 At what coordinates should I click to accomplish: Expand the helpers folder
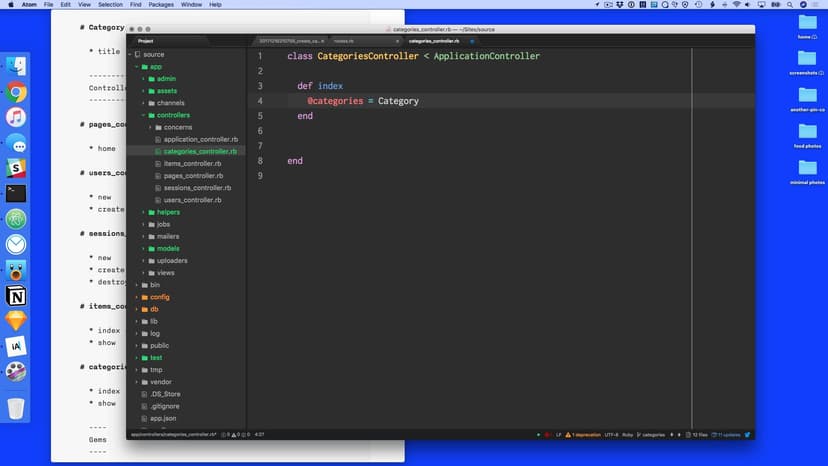click(168, 212)
